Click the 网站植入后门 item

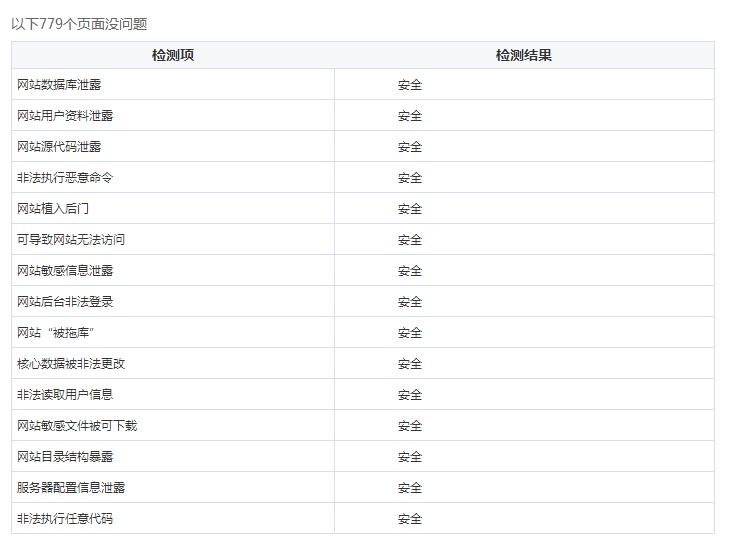tap(53, 209)
